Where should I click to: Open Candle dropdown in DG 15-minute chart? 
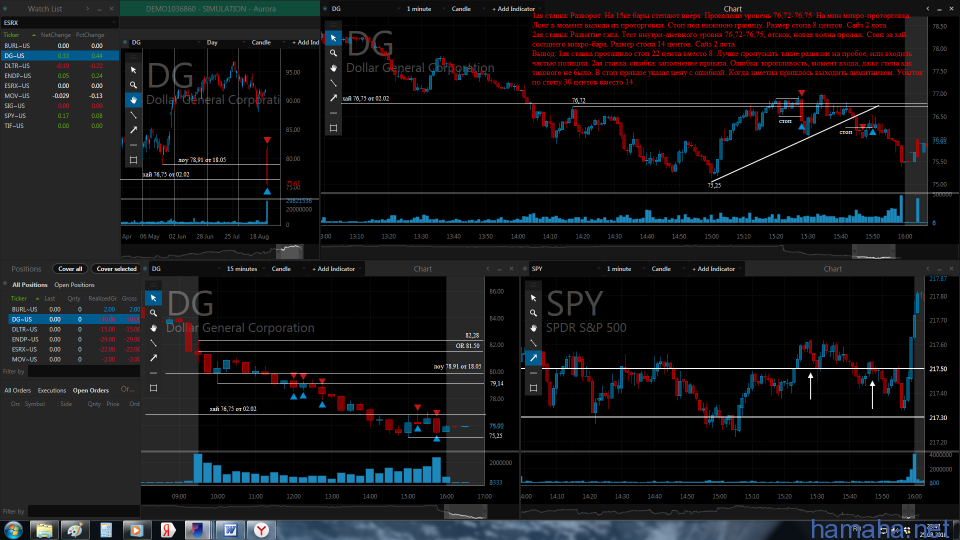pyautogui.click(x=286, y=269)
